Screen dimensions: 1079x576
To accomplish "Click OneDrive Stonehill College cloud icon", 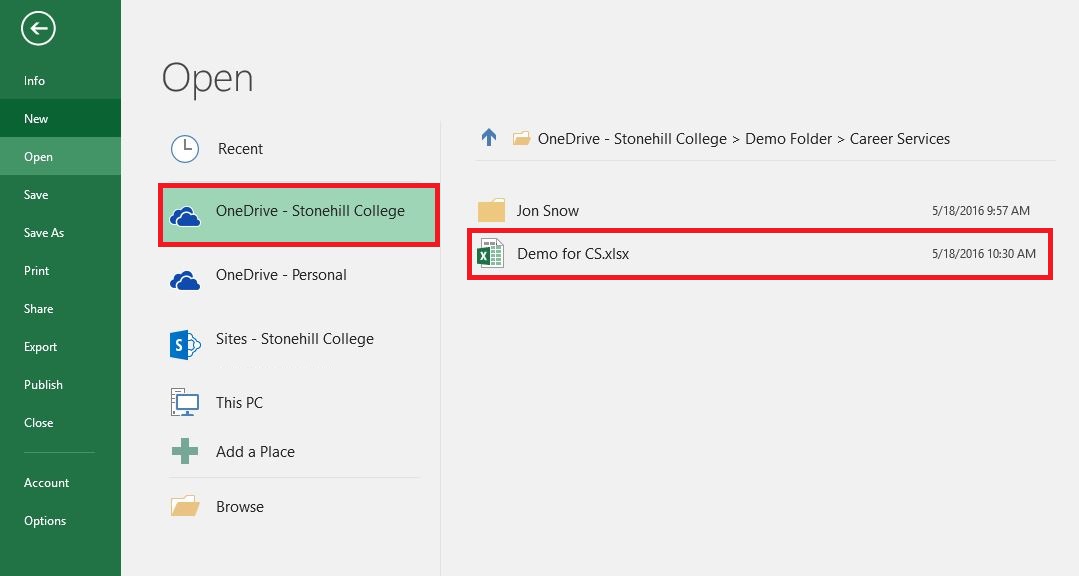I will [x=185, y=218].
